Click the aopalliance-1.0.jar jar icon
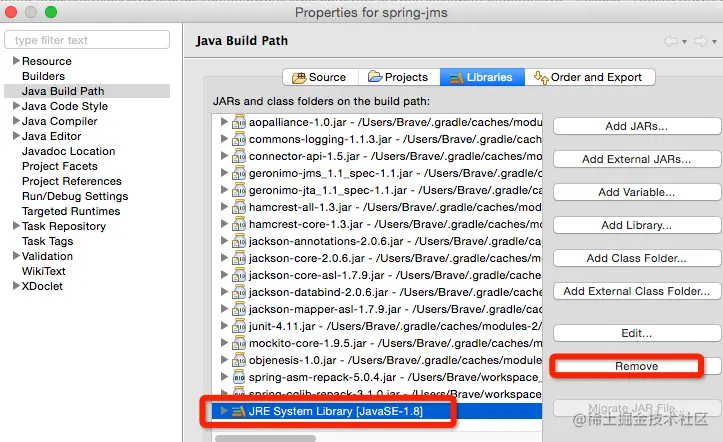723x442 pixels. (x=238, y=122)
